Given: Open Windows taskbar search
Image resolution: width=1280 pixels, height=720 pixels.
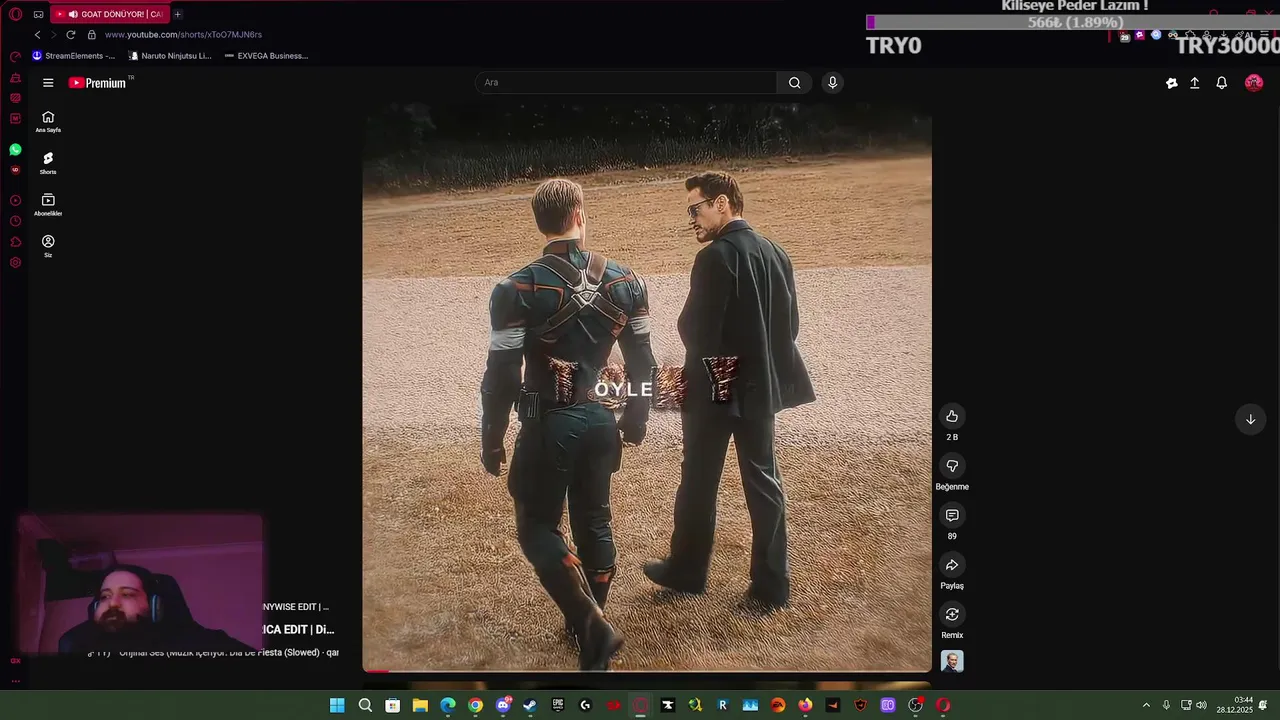Looking at the screenshot, I should pyautogui.click(x=365, y=705).
